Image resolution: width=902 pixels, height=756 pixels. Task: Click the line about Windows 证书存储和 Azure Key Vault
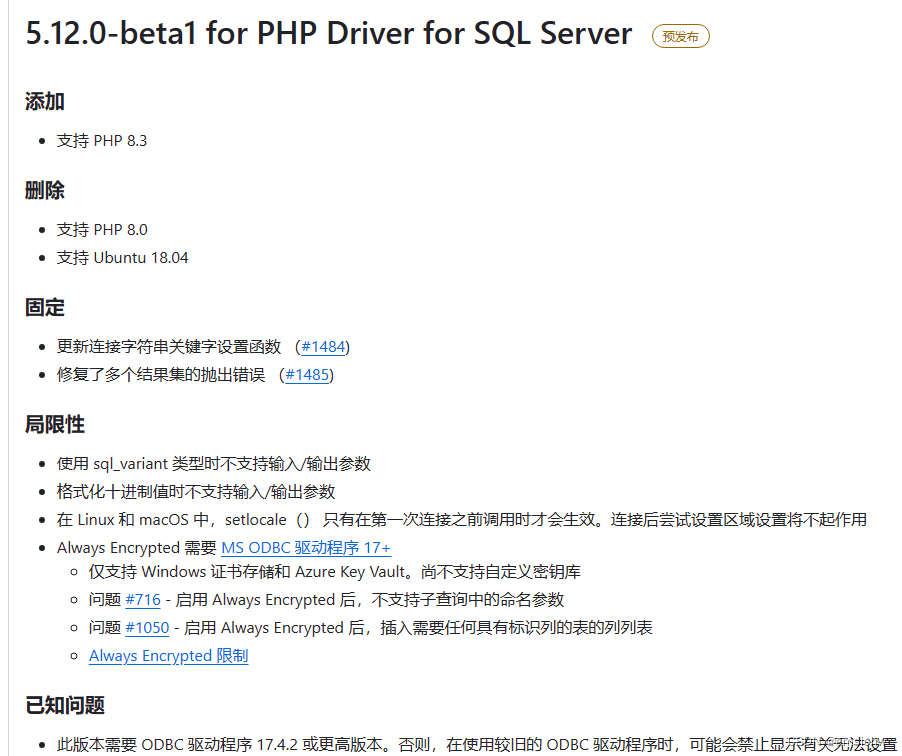(334, 572)
